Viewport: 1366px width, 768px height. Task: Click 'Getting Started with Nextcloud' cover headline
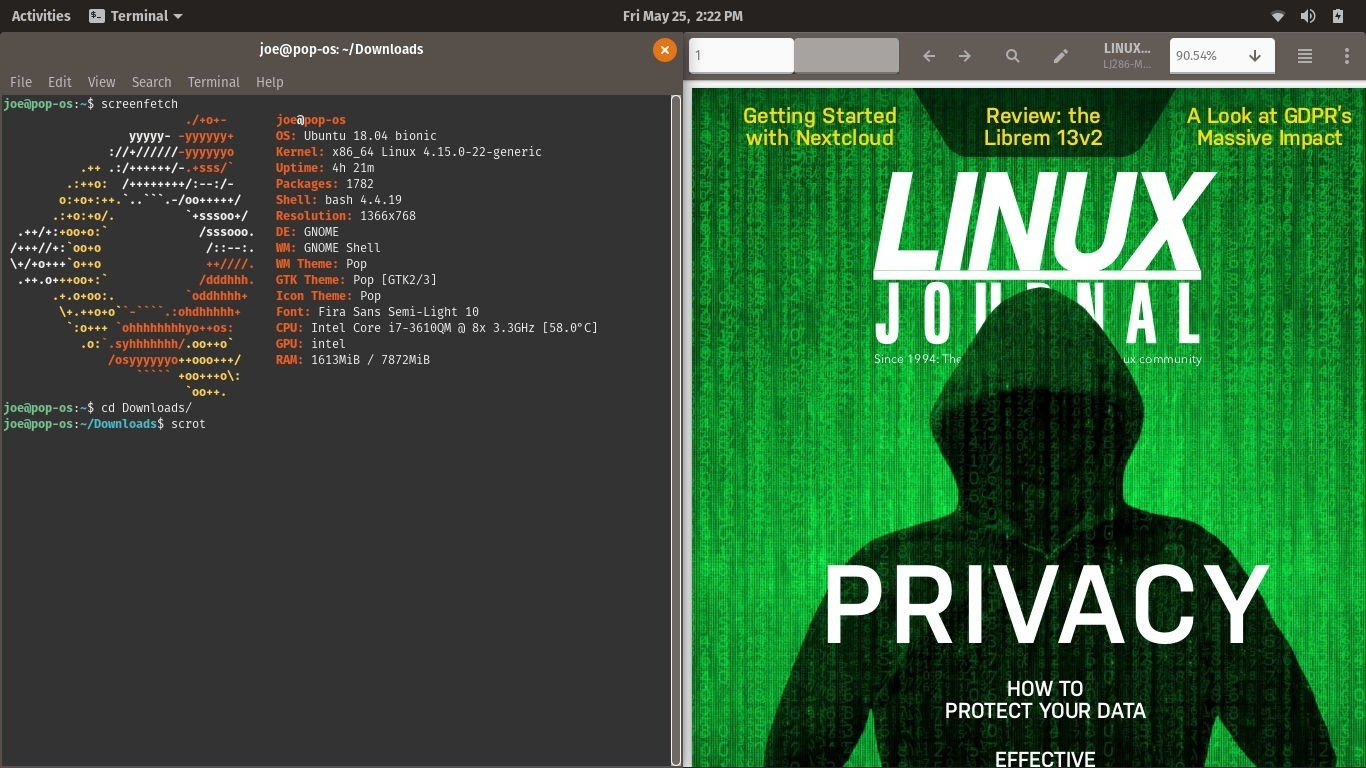click(820, 127)
